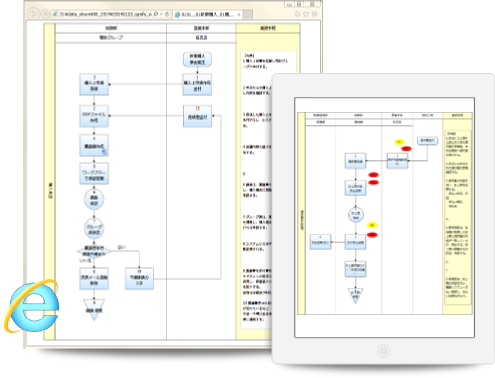
Task: Click the browser Forward arrow button
Action: click(45, 14)
